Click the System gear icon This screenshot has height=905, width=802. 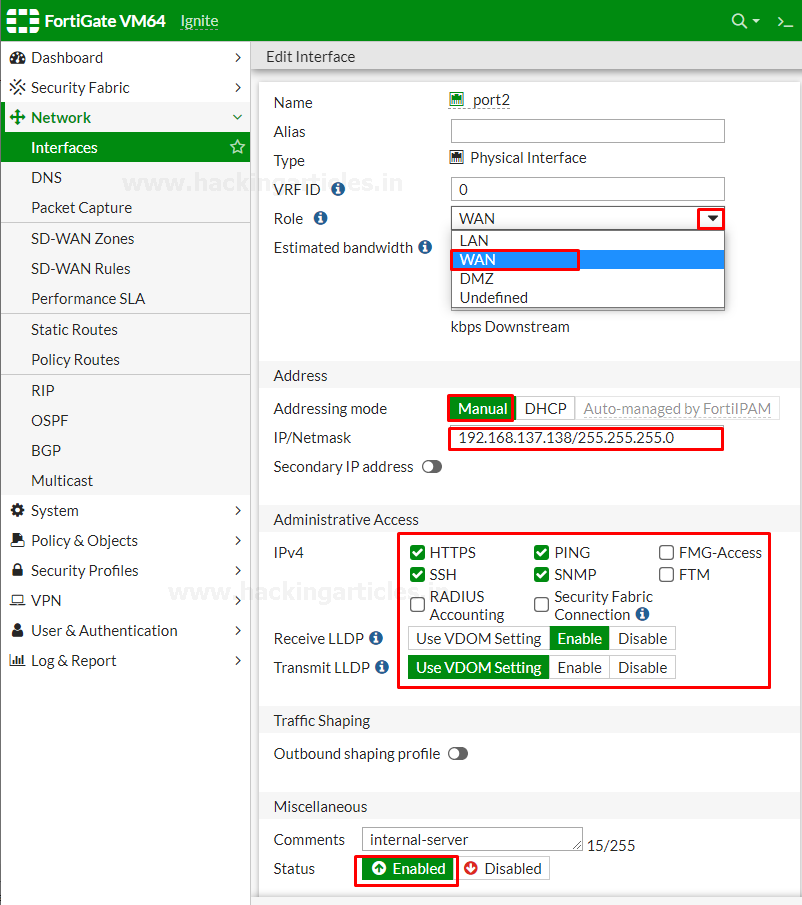(x=18, y=510)
